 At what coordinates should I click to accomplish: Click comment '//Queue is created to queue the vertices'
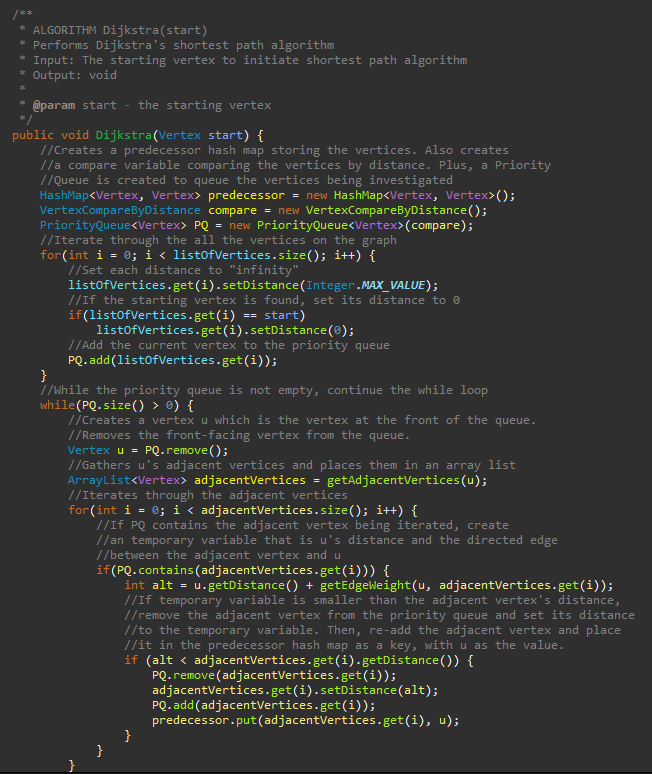click(x=246, y=180)
